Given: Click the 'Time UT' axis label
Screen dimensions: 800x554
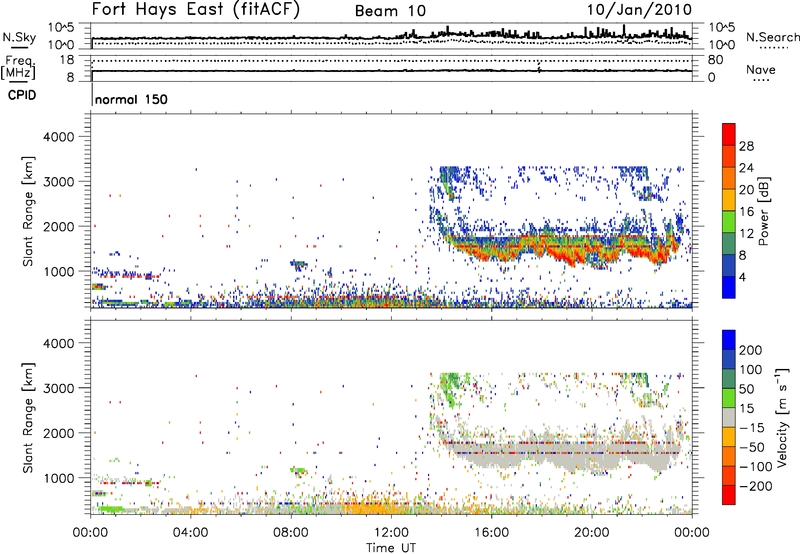Looking at the screenshot, I should [x=391, y=548].
